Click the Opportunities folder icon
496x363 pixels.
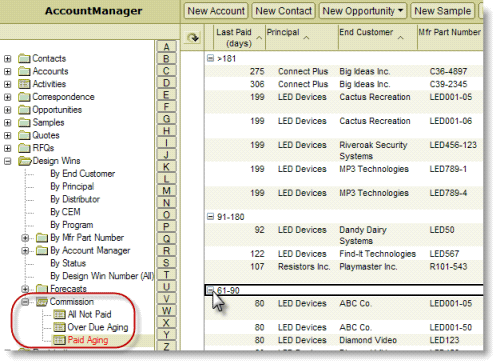point(24,110)
